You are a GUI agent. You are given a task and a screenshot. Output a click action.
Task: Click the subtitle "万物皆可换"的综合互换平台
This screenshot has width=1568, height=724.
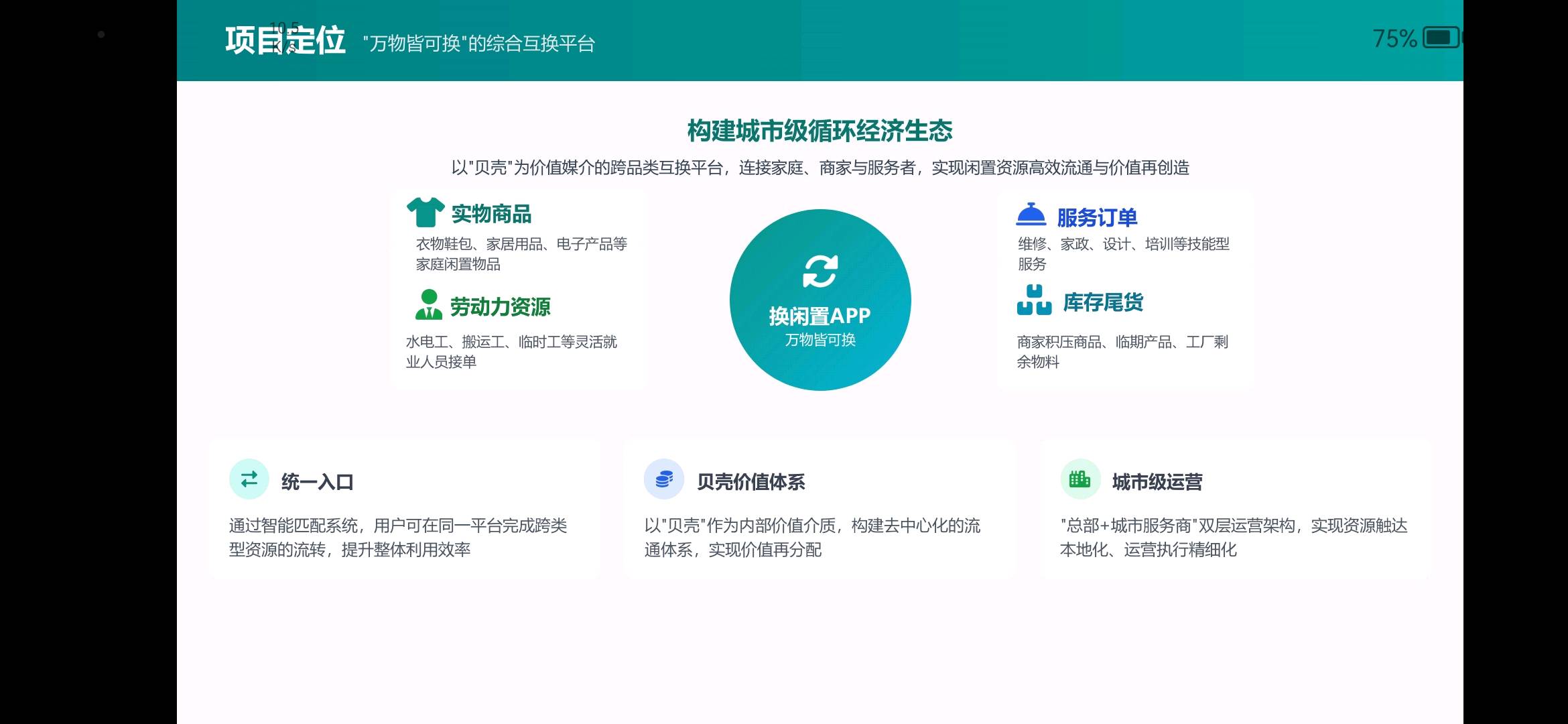click(478, 44)
